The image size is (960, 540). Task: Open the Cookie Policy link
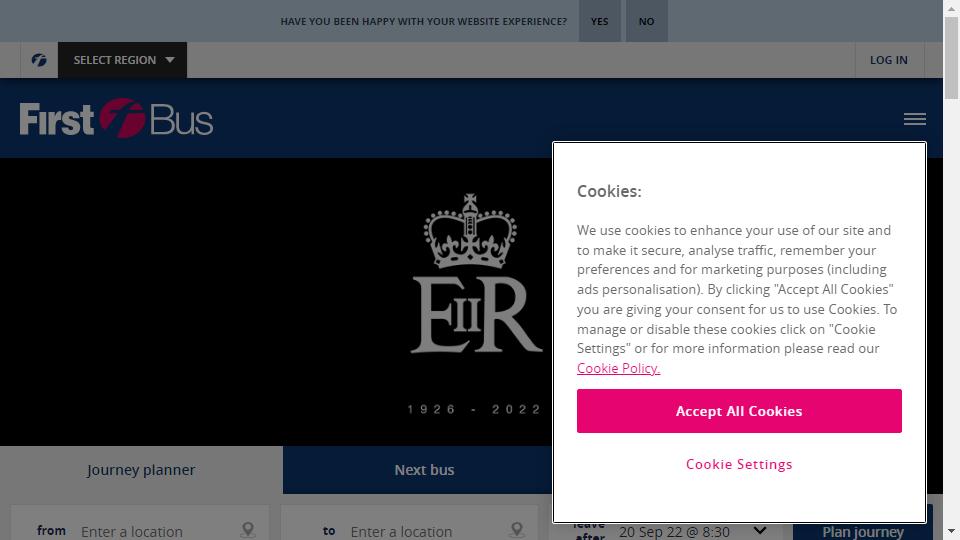tap(618, 368)
